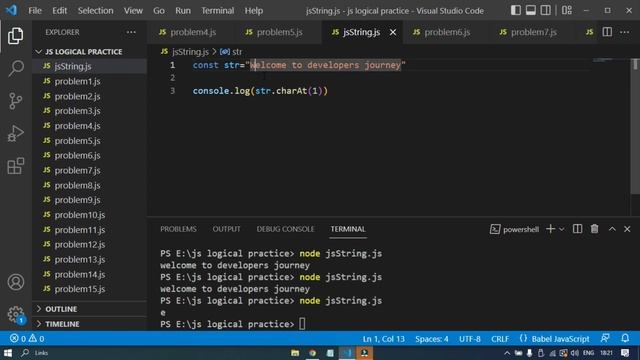
Task: Toggle secondary side bar layout button
Action: (545, 10)
